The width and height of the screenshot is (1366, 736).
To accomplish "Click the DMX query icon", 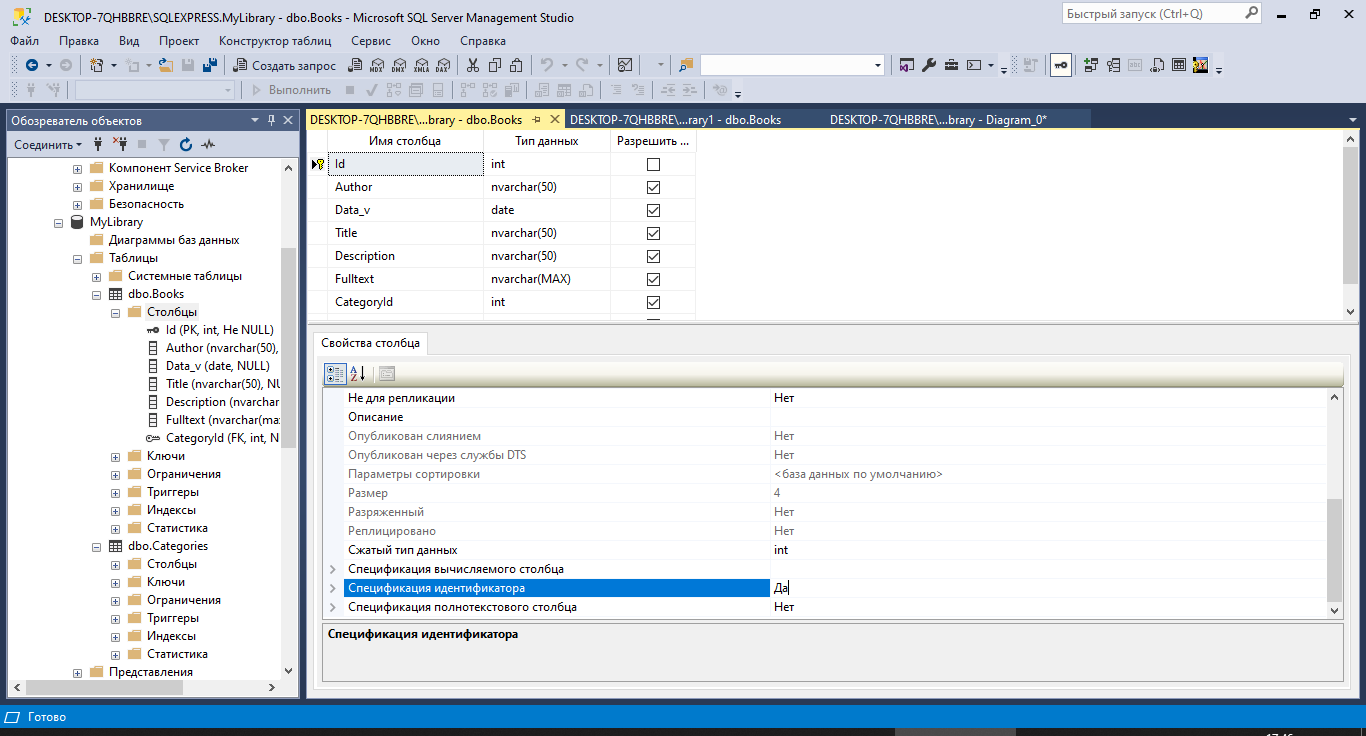I will tap(399, 65).
